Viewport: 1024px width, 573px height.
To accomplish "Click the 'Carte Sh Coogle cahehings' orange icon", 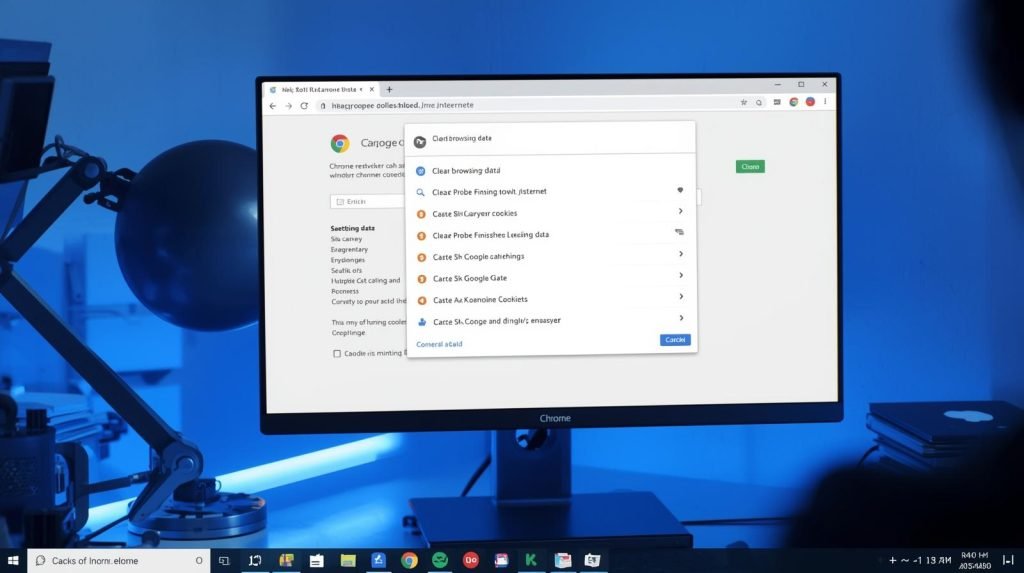I will (422, 257).
